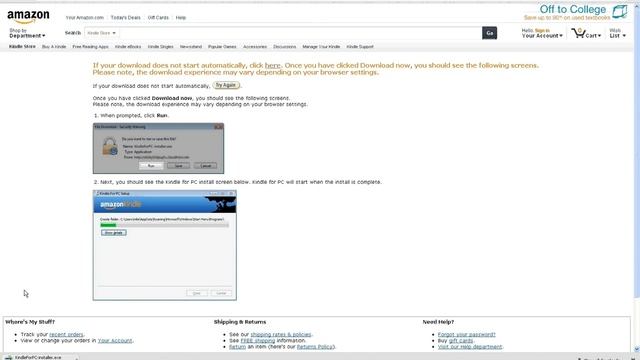Go to Manage Your Kindle
This screenshot has height=360, width=640.
321,47
